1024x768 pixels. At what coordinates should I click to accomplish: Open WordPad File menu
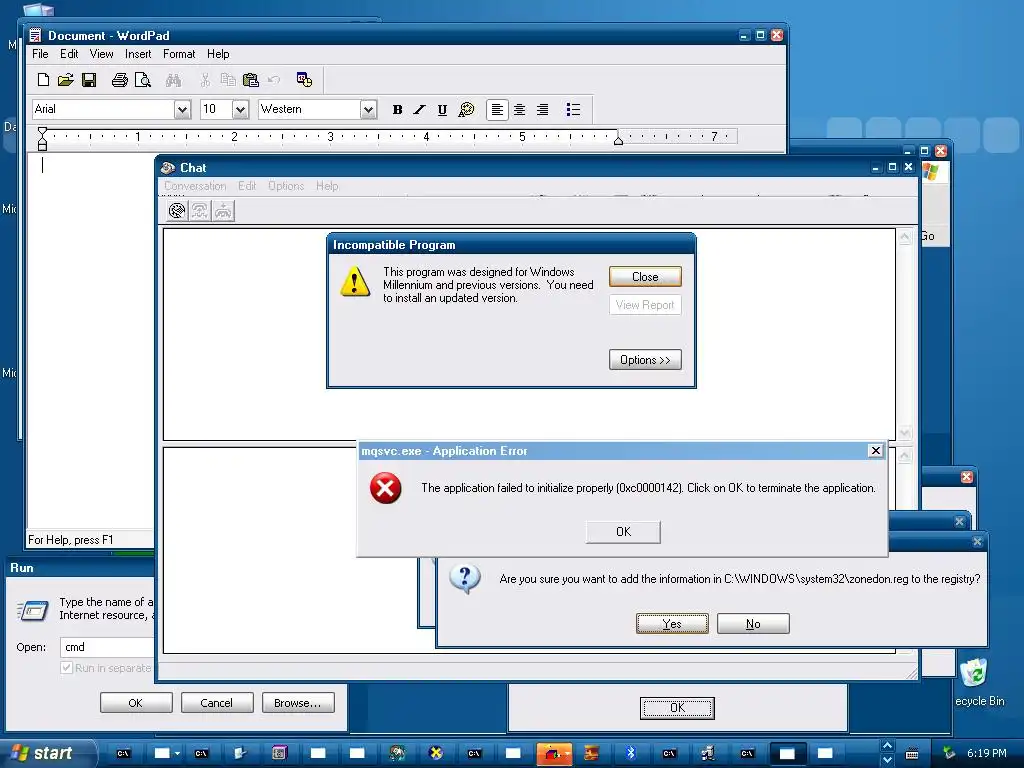pos(40,54)
